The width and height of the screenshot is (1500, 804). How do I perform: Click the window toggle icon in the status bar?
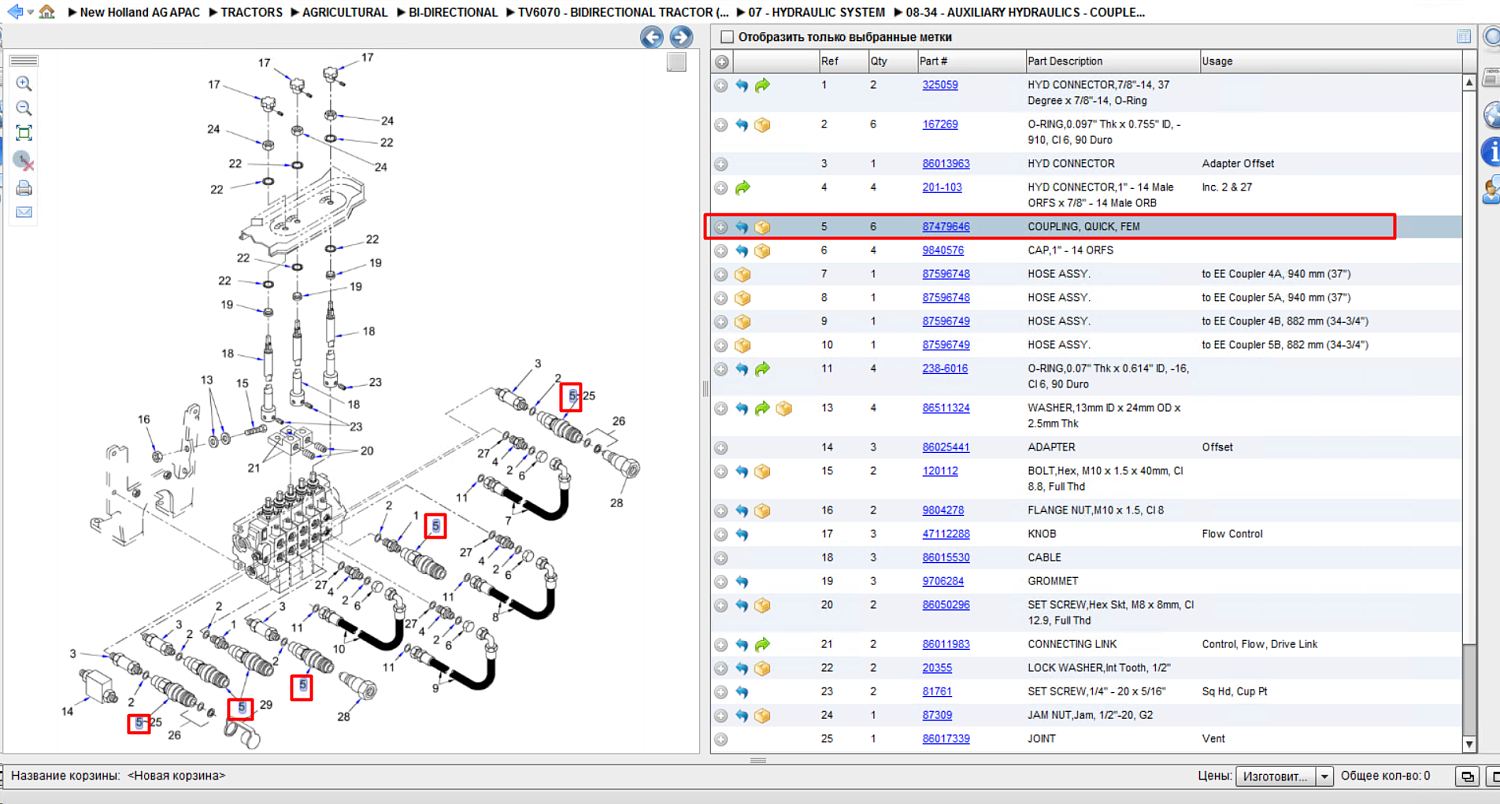point(1467,776)
